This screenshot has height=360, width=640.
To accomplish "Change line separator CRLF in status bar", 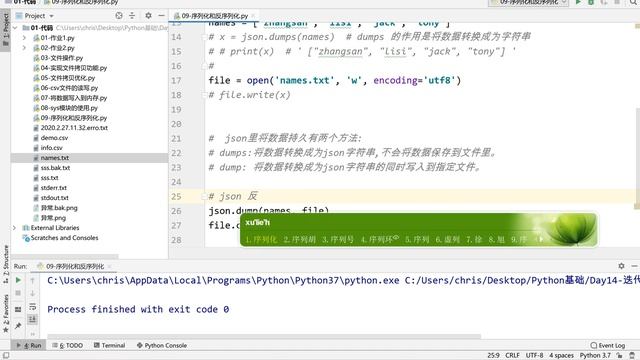I will 512,356.
